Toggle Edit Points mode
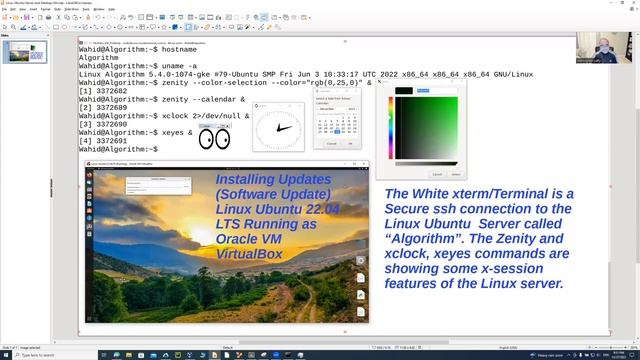Screen dimensions: 640x360 (261, 27)
